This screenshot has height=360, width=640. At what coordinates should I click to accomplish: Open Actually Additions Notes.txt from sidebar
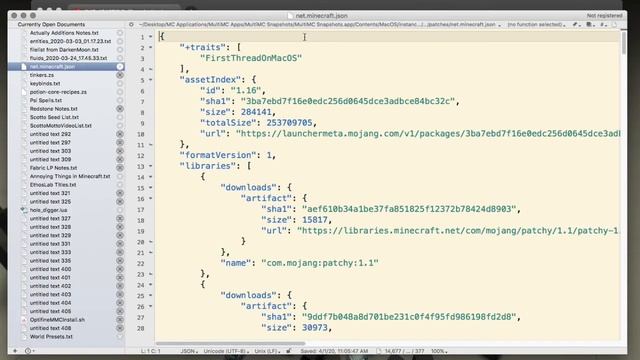coord(64,33)
